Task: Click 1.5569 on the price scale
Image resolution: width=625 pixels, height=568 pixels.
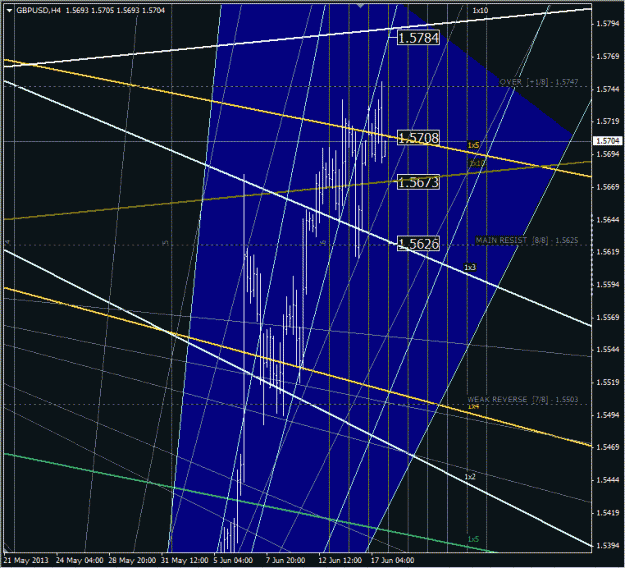Action: (x=608, y=317)
